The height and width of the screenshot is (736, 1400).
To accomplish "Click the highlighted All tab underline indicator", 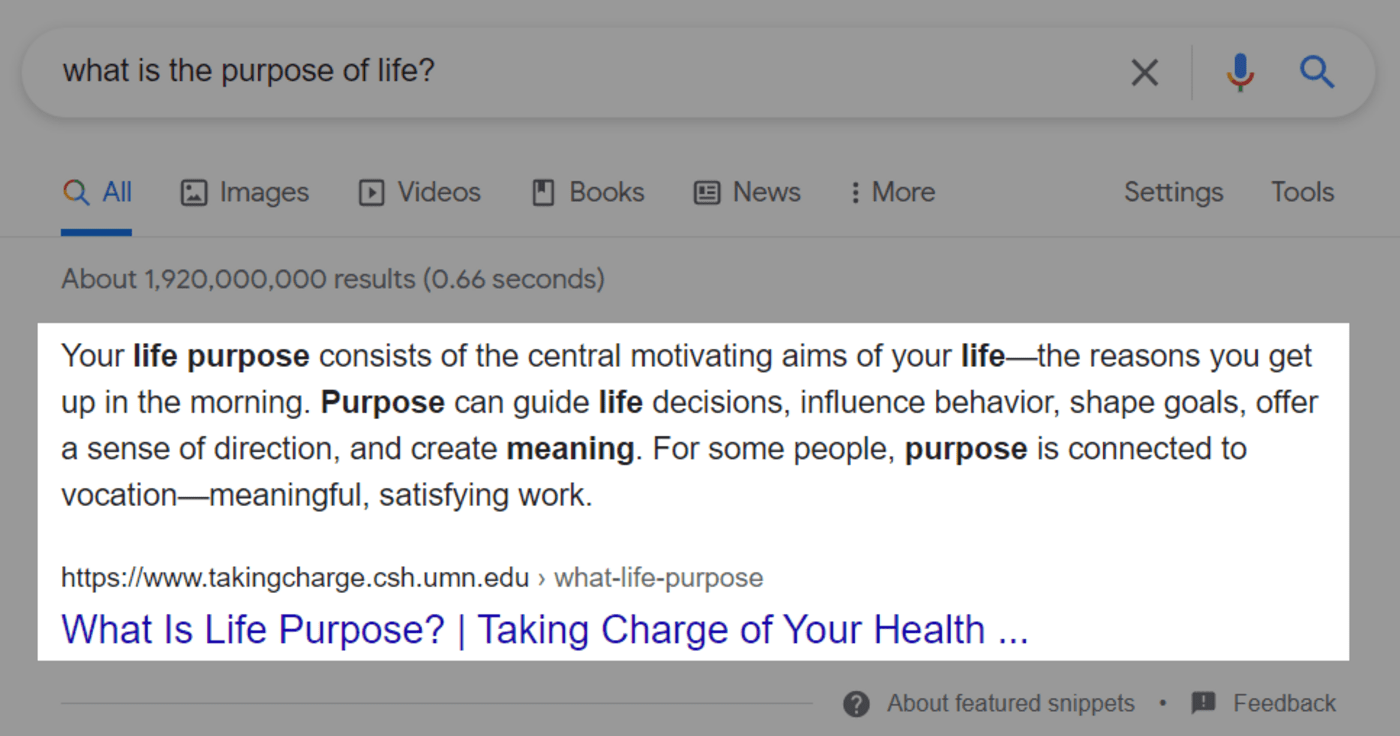I will pyautogui.click(x=96, y=233).
